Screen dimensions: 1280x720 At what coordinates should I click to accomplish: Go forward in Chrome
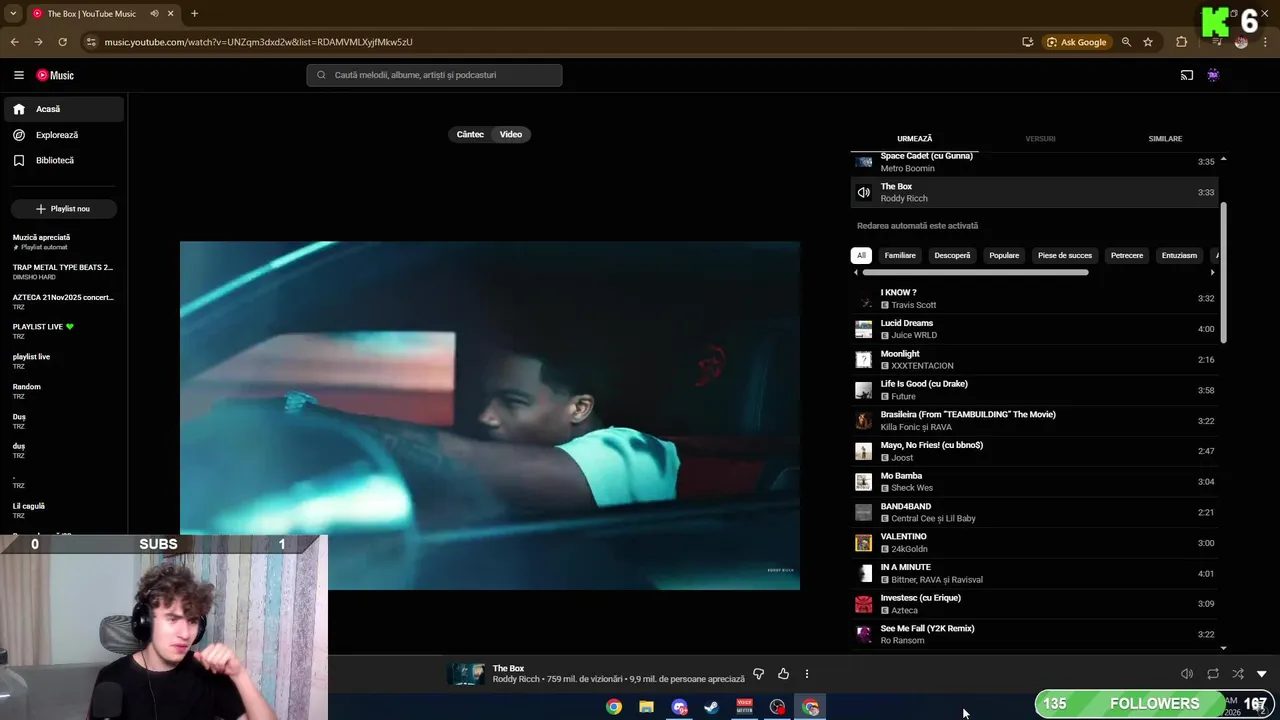click(x=38, y=42)
